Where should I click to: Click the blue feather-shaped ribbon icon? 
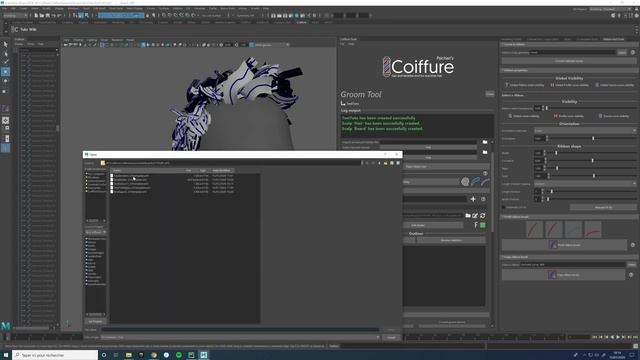475,182
